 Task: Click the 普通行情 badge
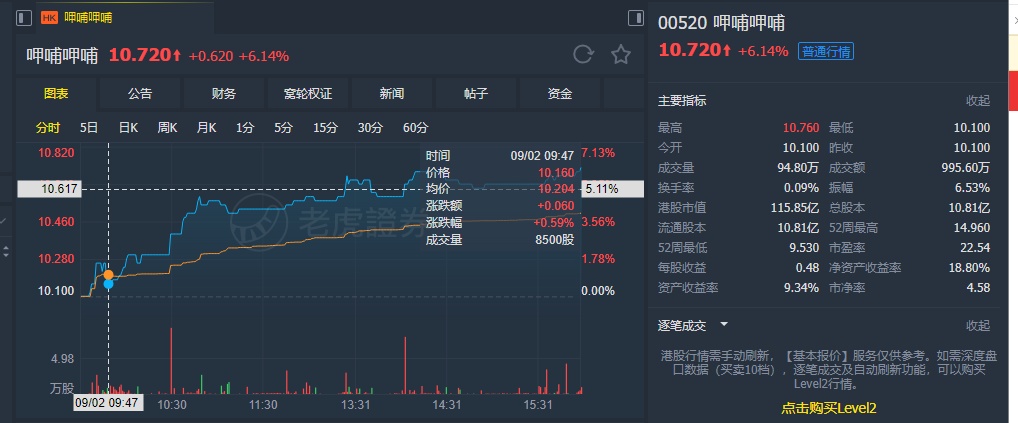point(826,51)
